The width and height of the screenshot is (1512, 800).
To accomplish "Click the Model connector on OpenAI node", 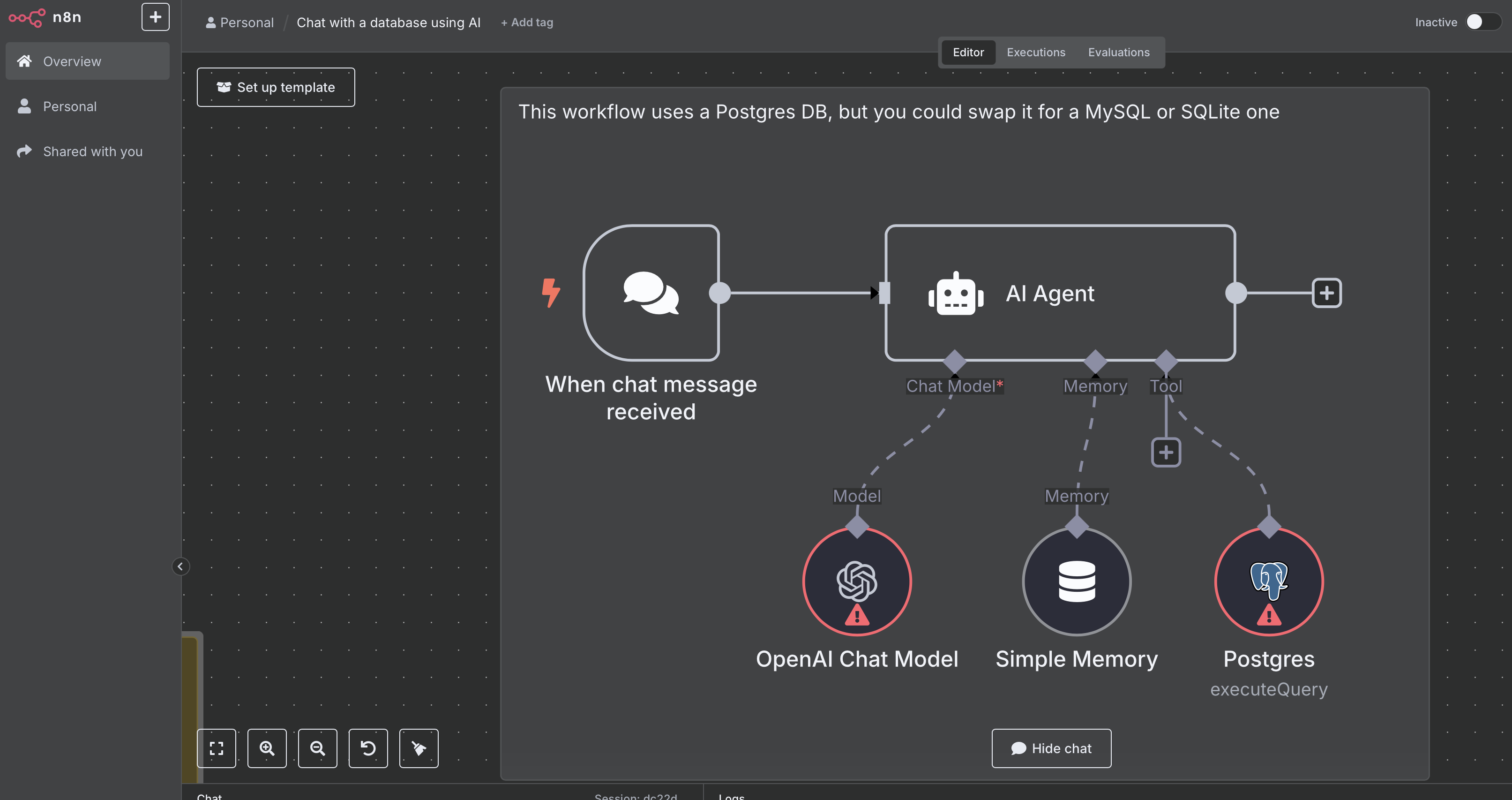I will (857, 527).
